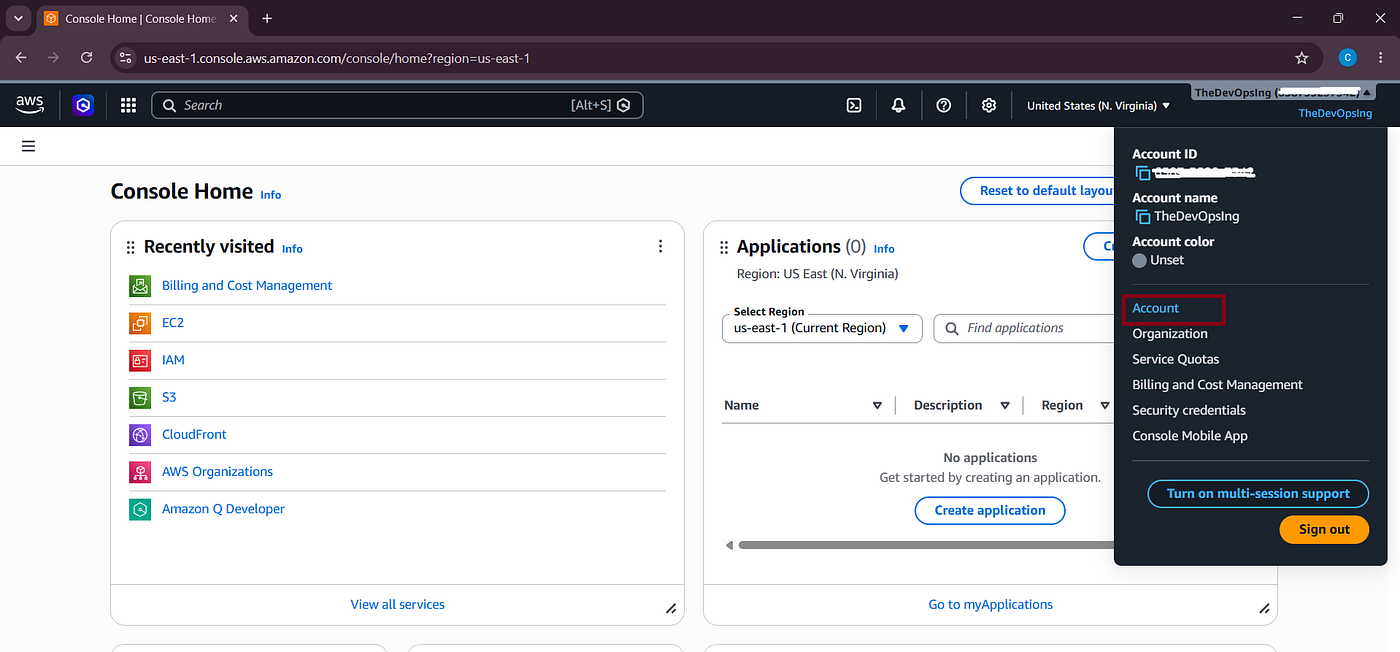Click the Sign out button

click(x=1324, y=530)
